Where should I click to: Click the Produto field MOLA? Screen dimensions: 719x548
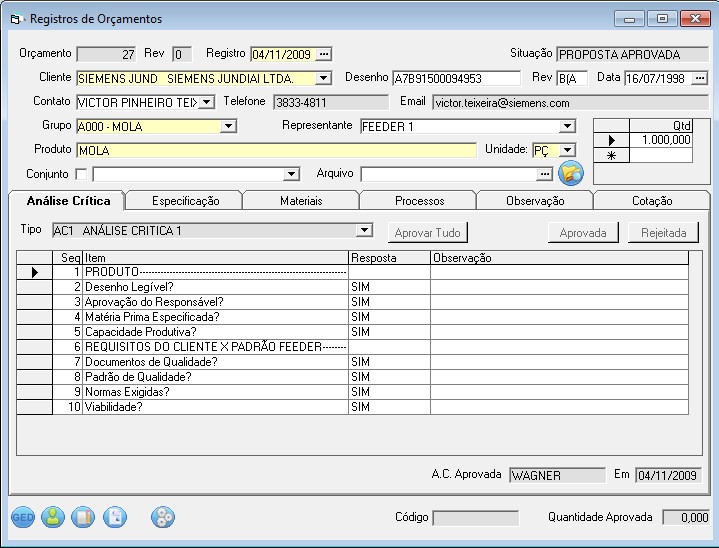click(x=277, y=150)
